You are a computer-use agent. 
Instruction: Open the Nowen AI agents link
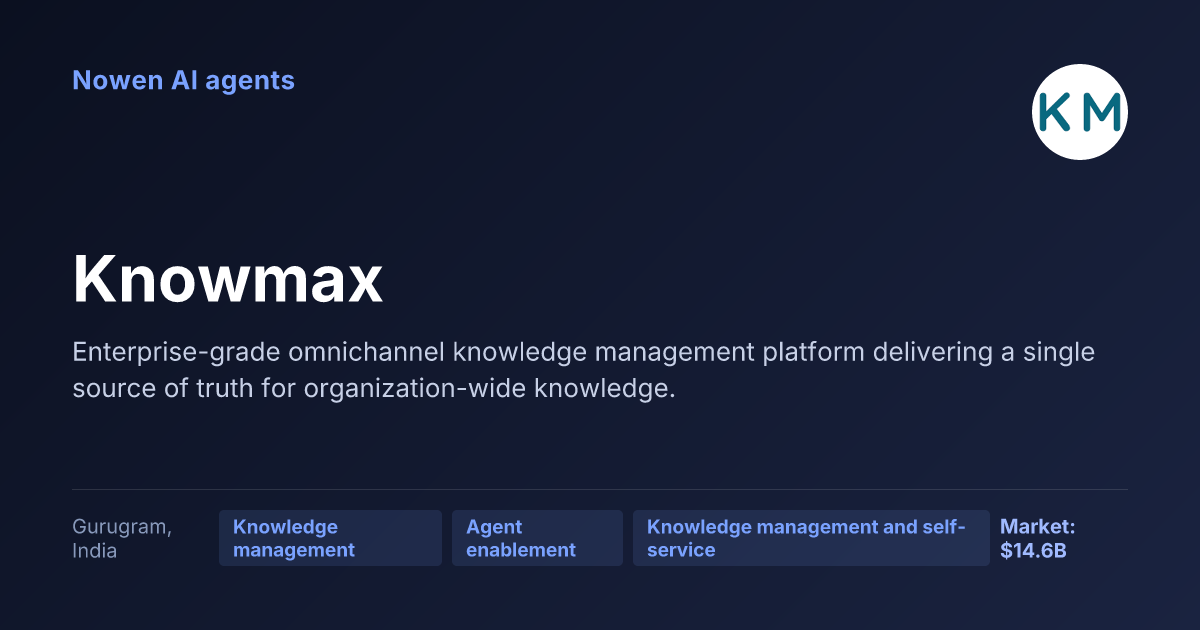click(x=183, y=80)
